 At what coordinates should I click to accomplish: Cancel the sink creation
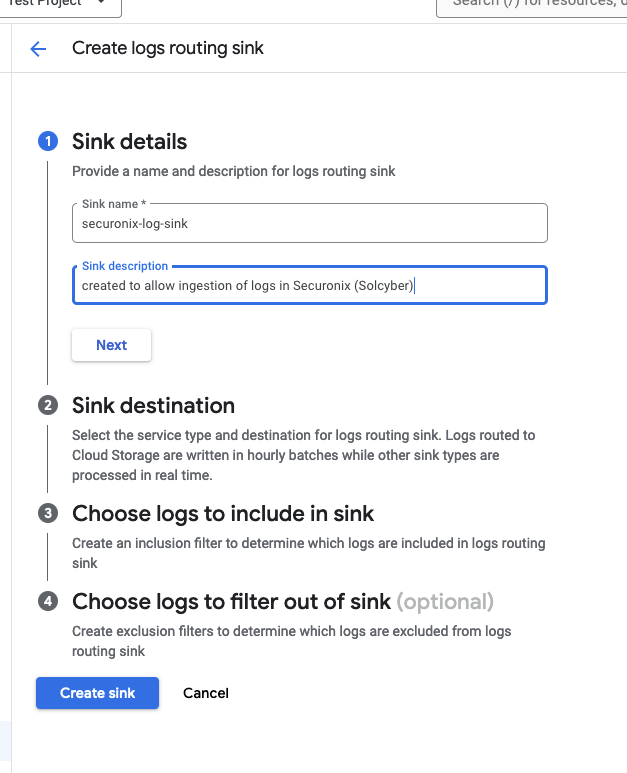(x=206, y=693)
